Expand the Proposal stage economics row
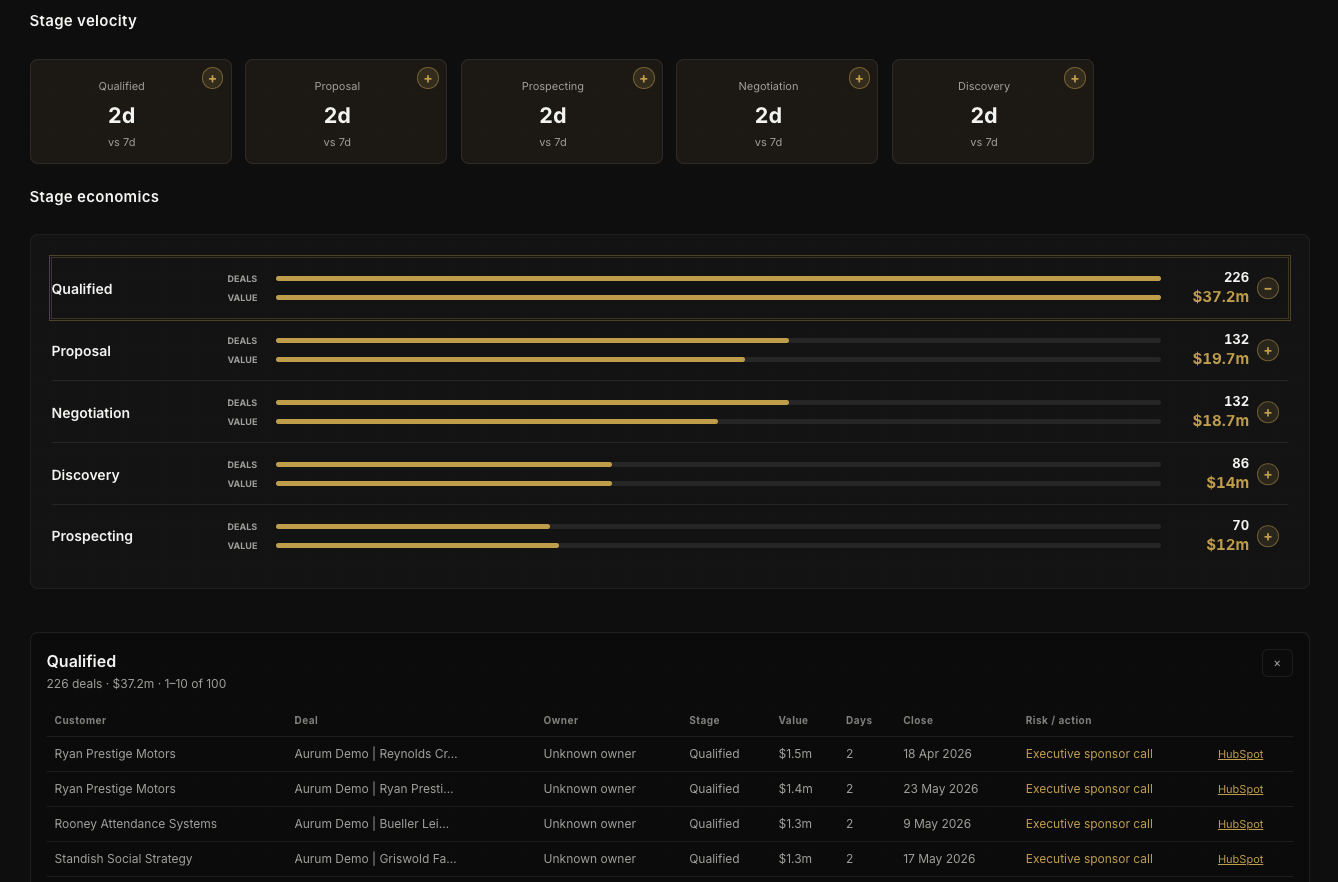 point(1268,350)
